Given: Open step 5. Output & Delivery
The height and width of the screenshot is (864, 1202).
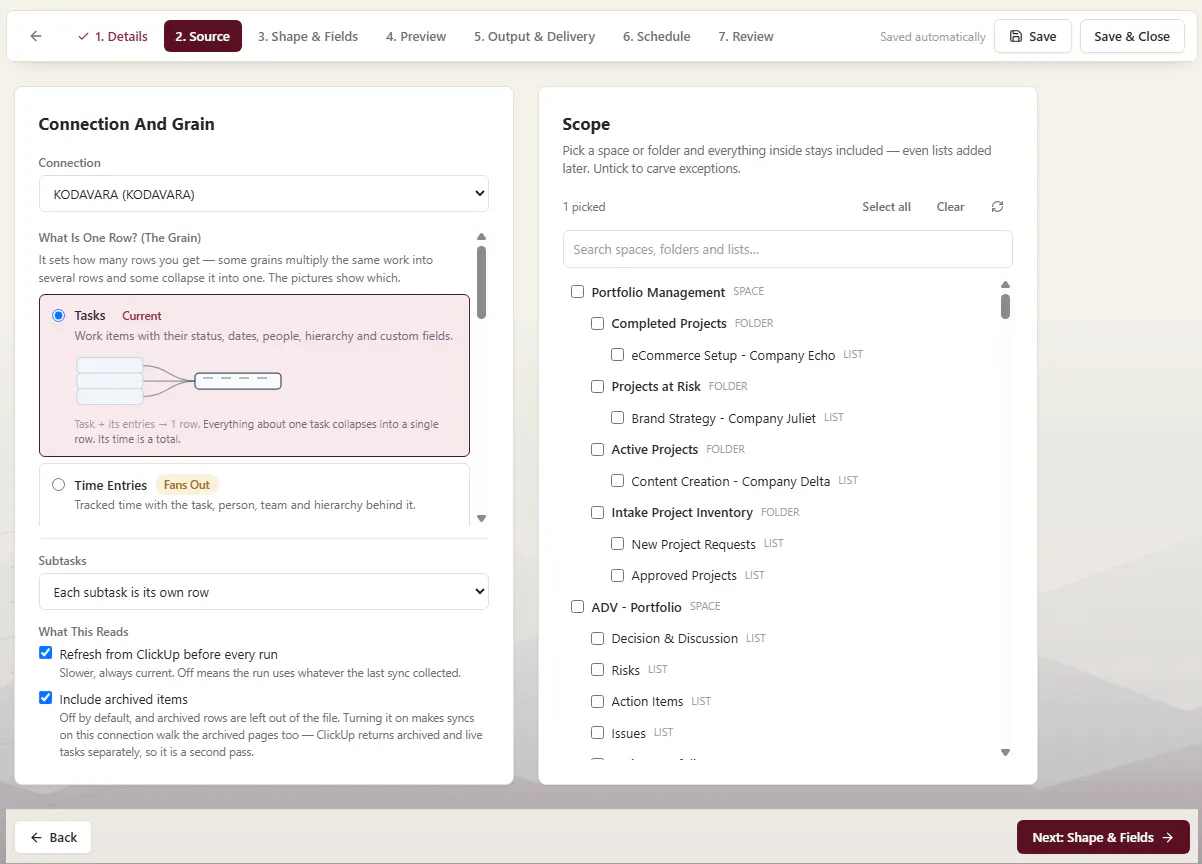Looking at the screenshot, I should 534,36.
